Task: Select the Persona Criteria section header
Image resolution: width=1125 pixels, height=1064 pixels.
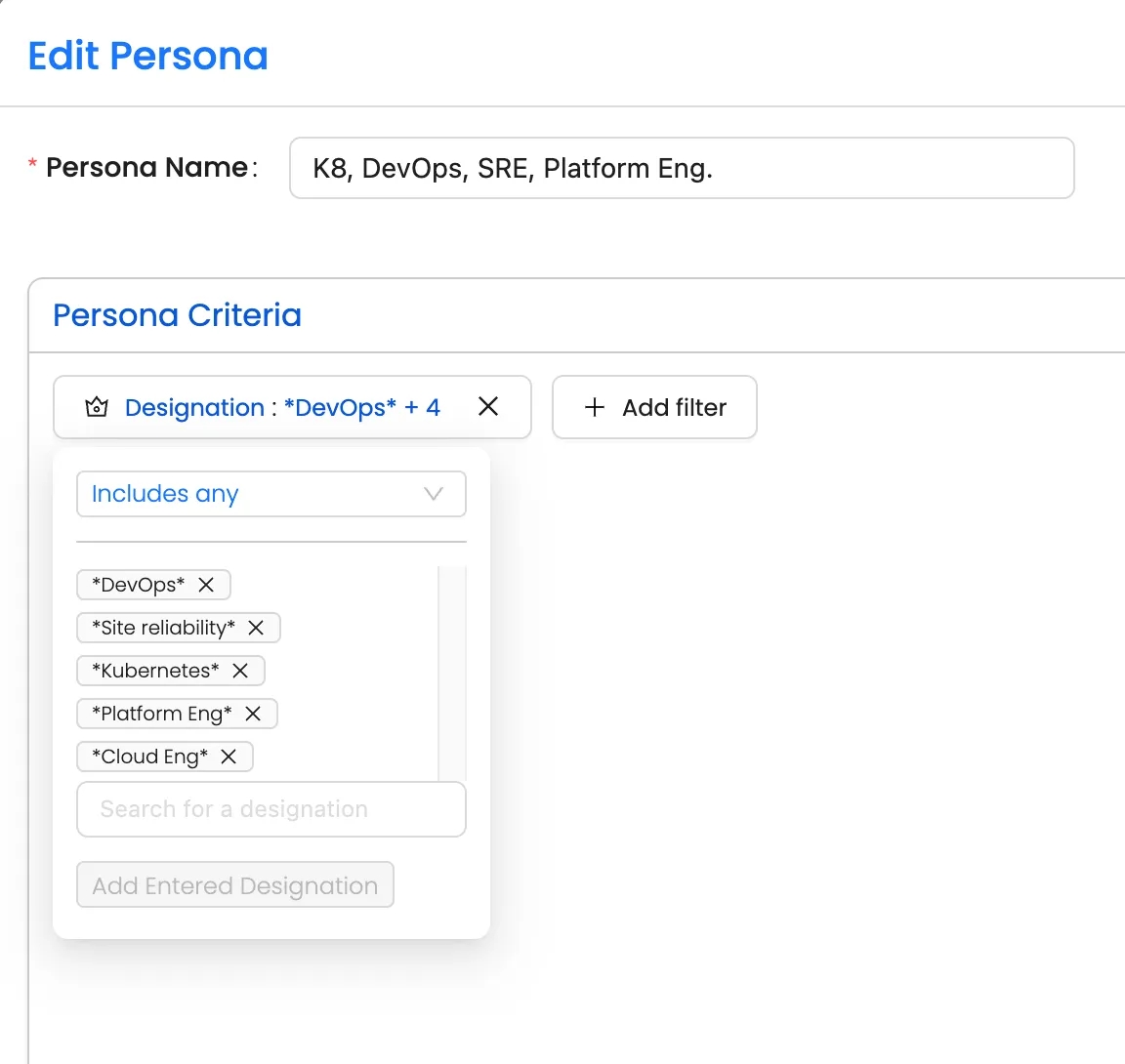Action: 177,315
